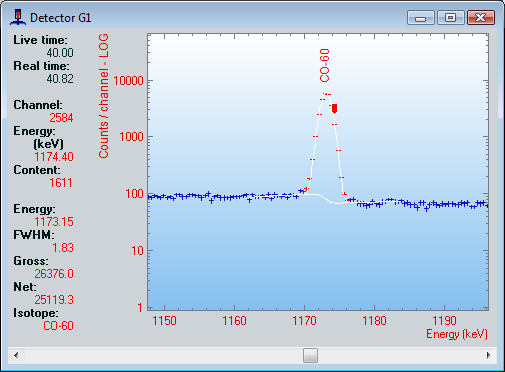Click the CO-60 peak label in the spectrum

tap(324, 65)
